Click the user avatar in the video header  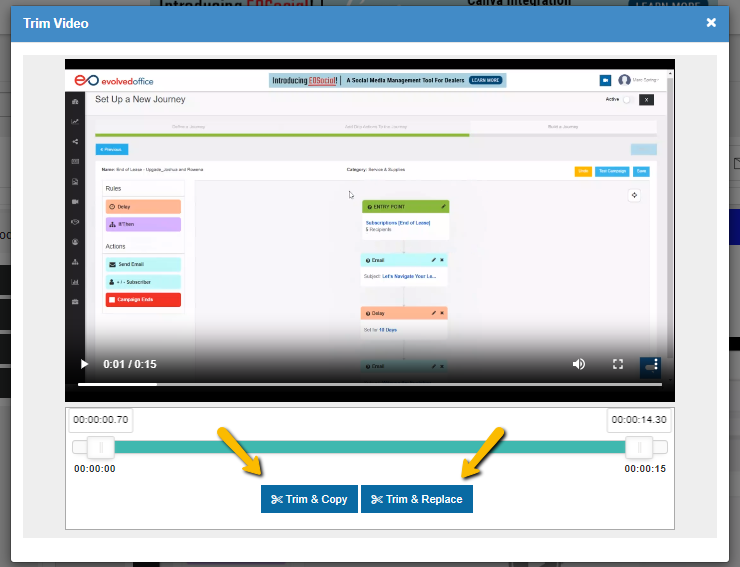(x=624, y=80)
